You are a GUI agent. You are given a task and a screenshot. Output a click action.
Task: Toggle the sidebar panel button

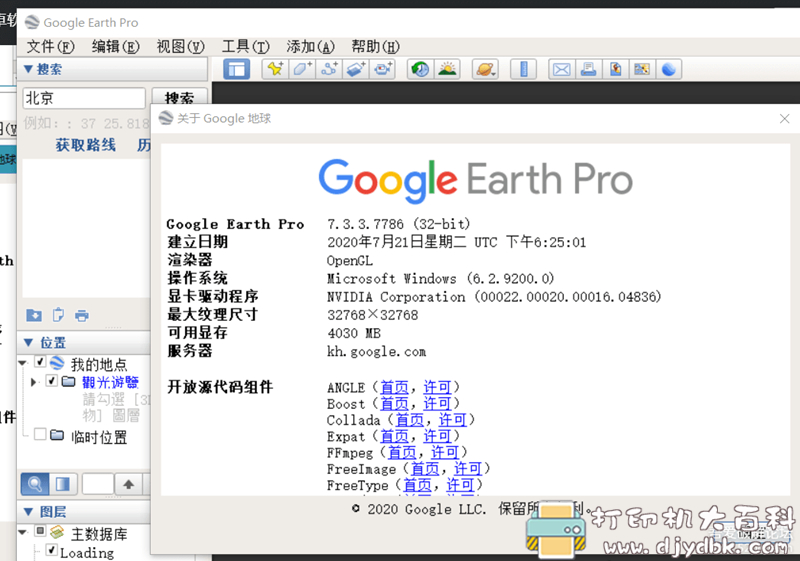coord(236,69)
